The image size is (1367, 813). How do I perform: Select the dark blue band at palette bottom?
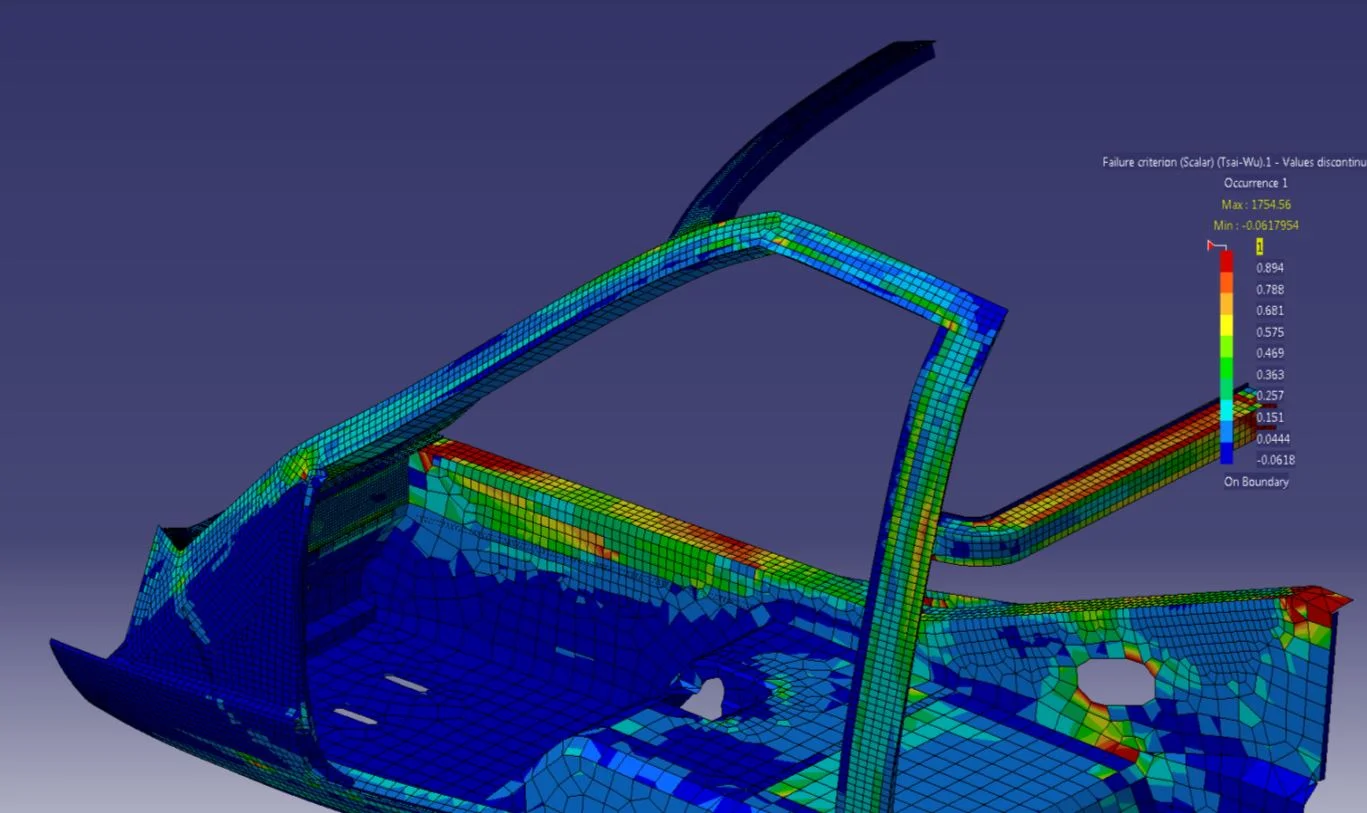(x=1227, y=452)
